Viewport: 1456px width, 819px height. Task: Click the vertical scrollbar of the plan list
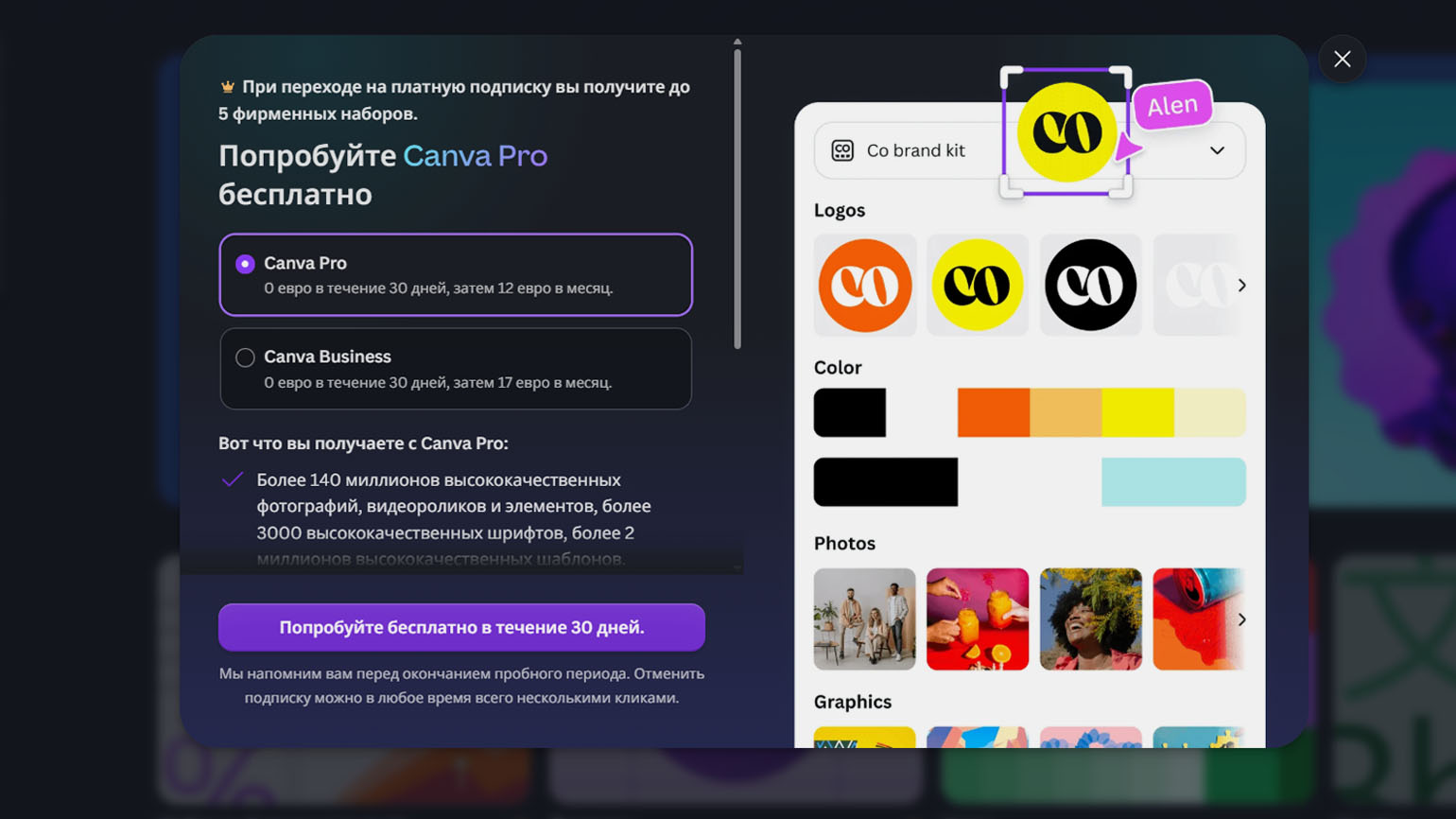coord(737,199)
